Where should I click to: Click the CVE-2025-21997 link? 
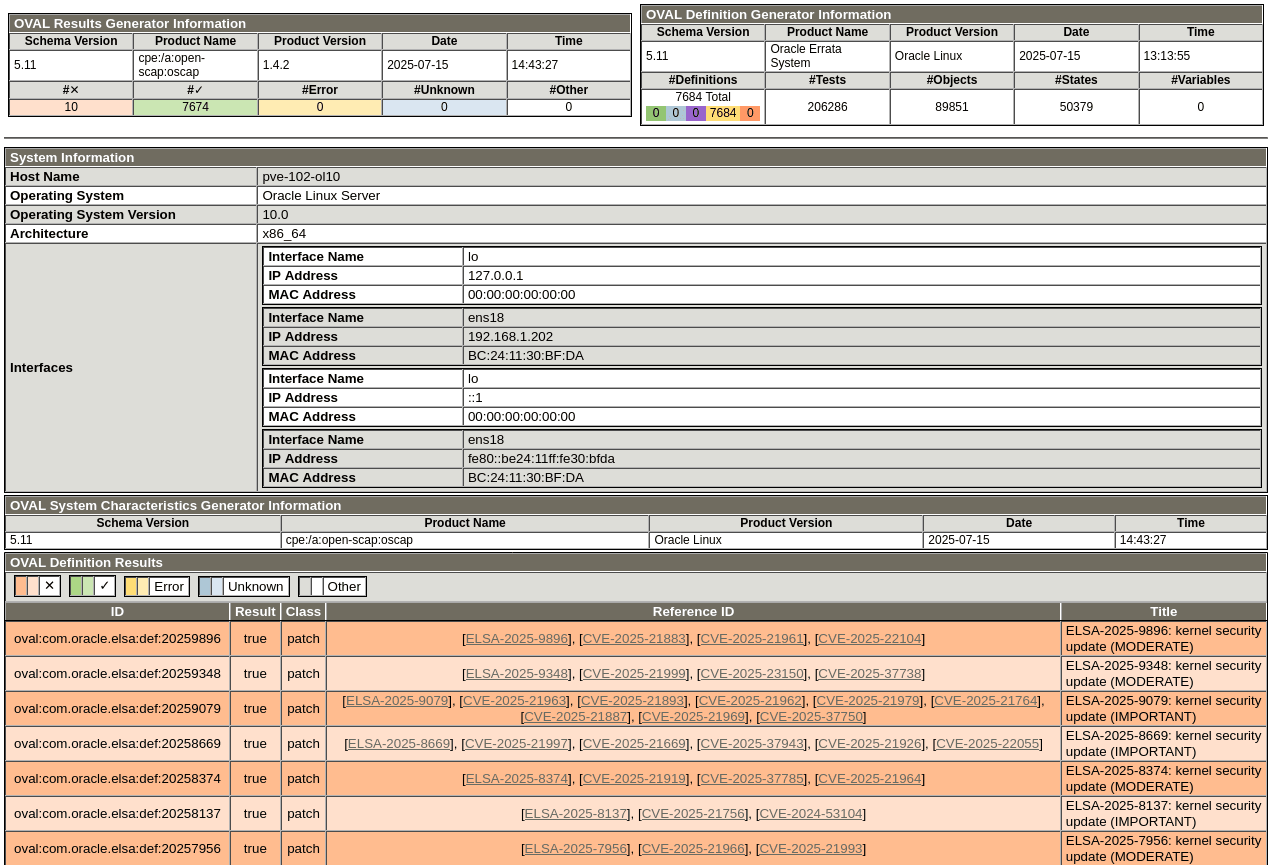pyautogui.click(x=517, y=744)
